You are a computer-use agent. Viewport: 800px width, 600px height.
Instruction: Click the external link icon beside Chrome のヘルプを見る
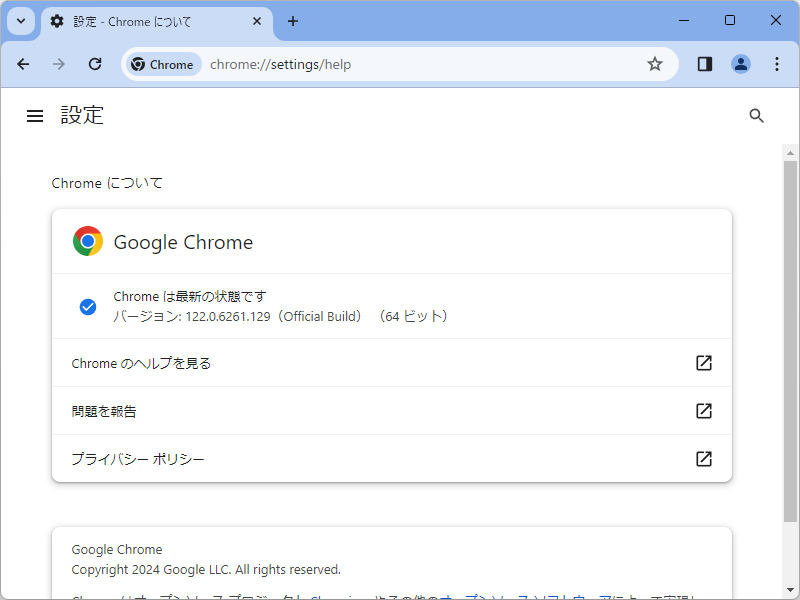(703, 363)
